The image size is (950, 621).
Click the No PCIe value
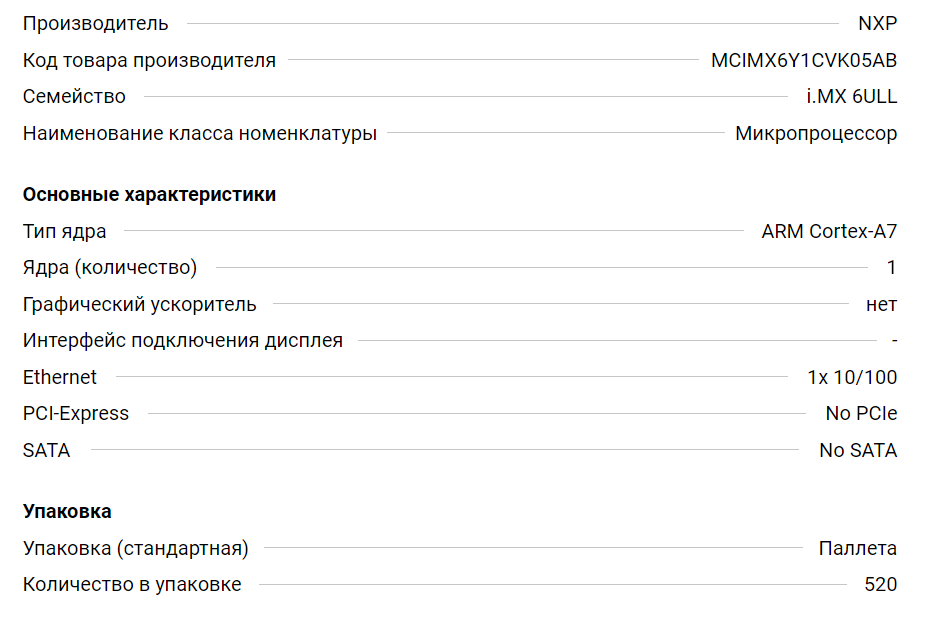861,414
